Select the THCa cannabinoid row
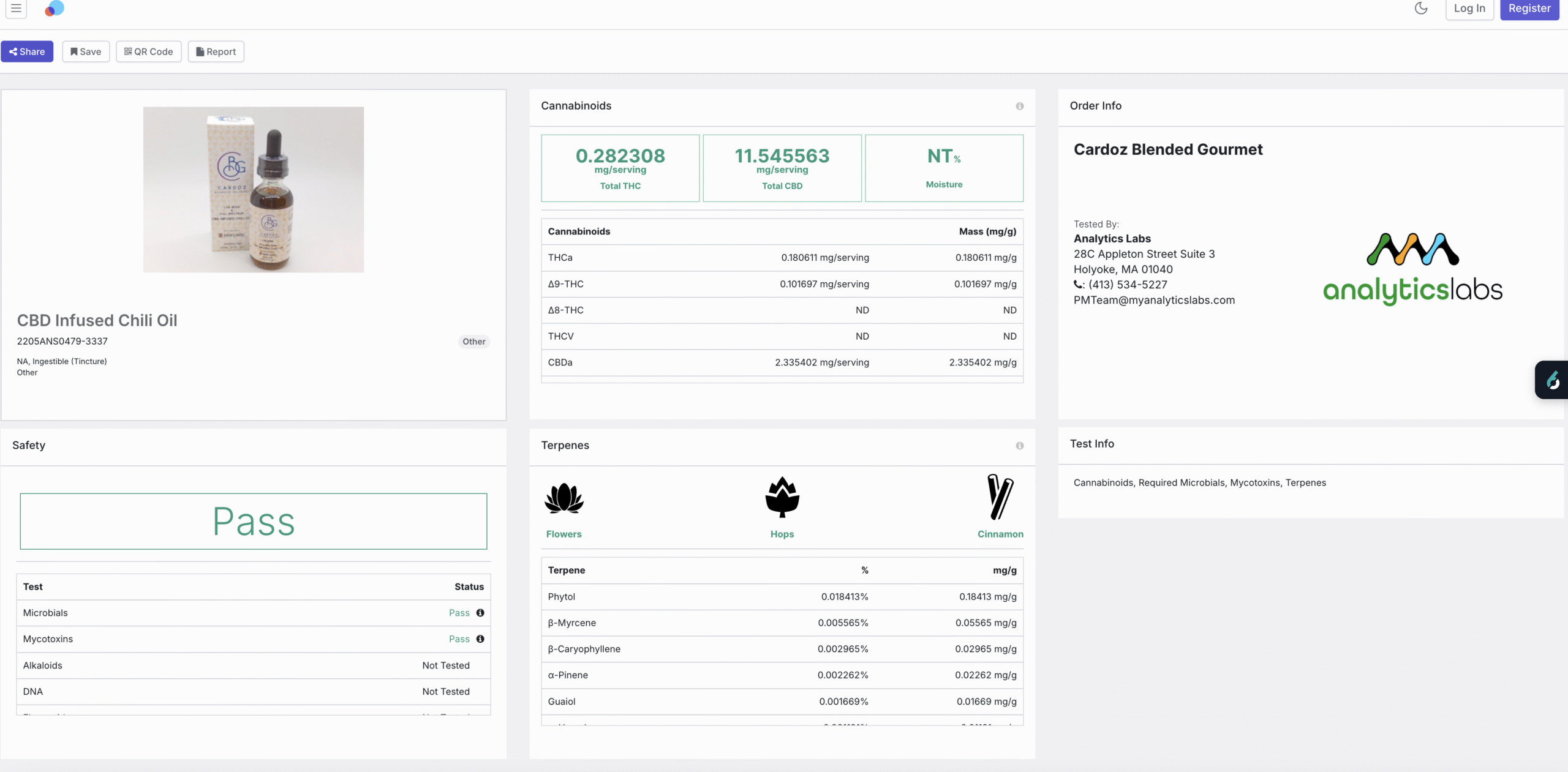The width and height of the screenshot is (1568, 772). click(782, 258)
